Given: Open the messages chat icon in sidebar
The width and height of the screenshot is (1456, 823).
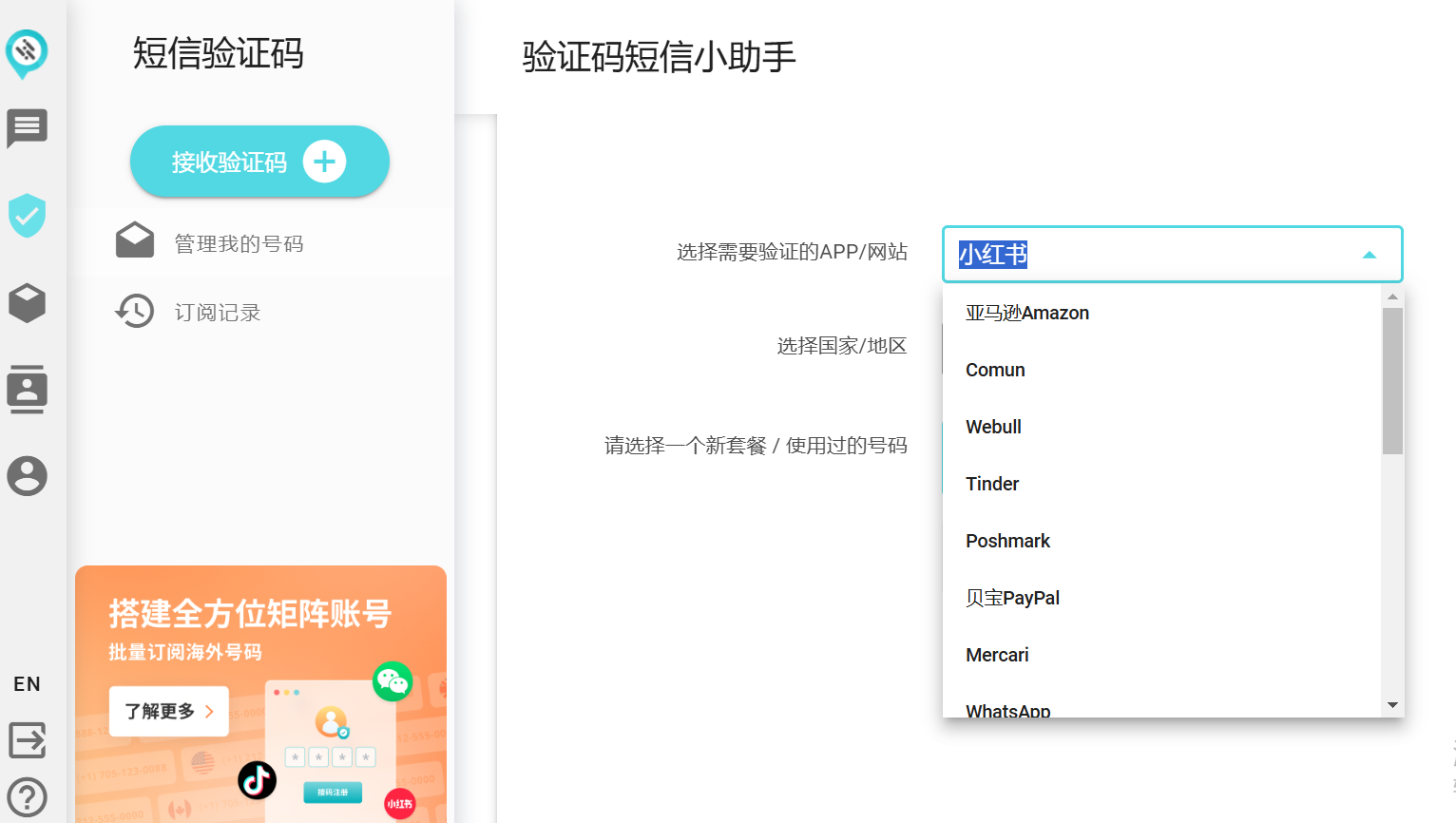Looking at the screenshot, I should (27, 128).
